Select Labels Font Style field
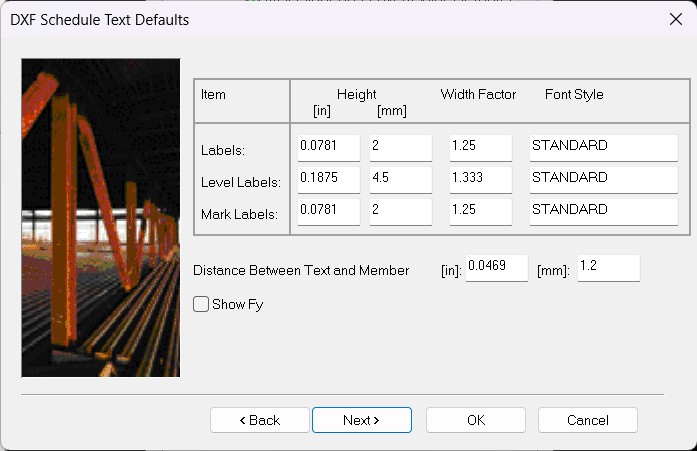Image resolution: width=697 pixels, height=451 pixels. coord(603,147)
